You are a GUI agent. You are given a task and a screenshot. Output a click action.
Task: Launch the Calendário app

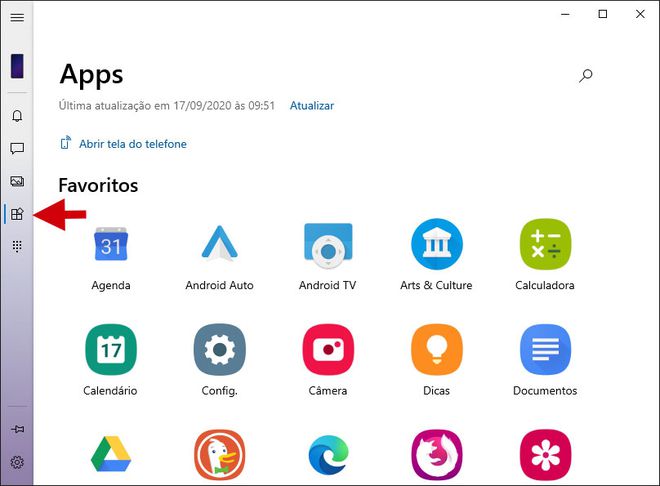(111, 349)
